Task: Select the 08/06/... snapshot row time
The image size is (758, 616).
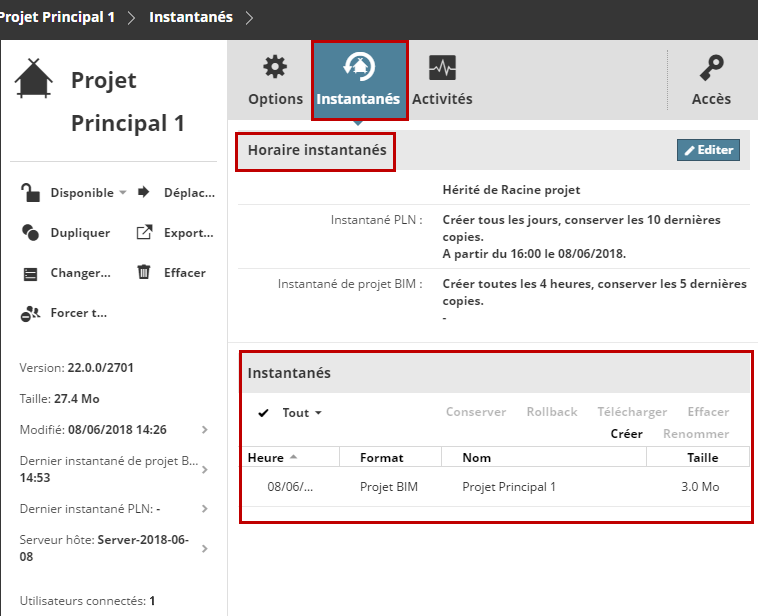Action: click(290, 486)
